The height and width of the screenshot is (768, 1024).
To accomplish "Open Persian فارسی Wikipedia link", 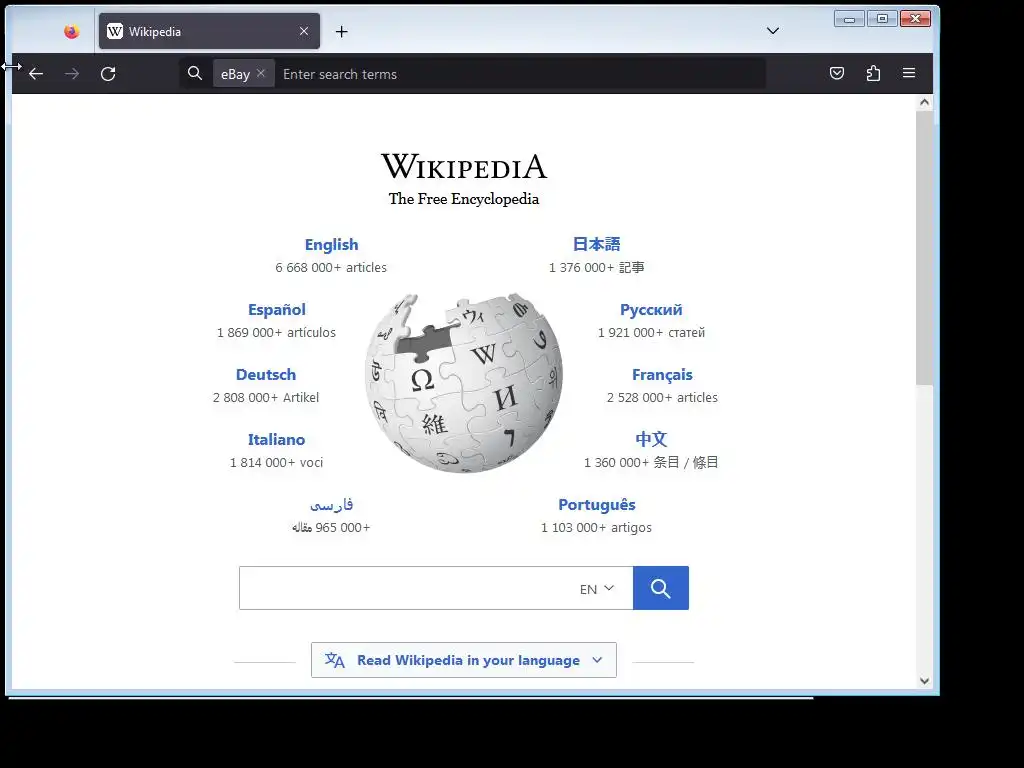I will pos(331,505).
